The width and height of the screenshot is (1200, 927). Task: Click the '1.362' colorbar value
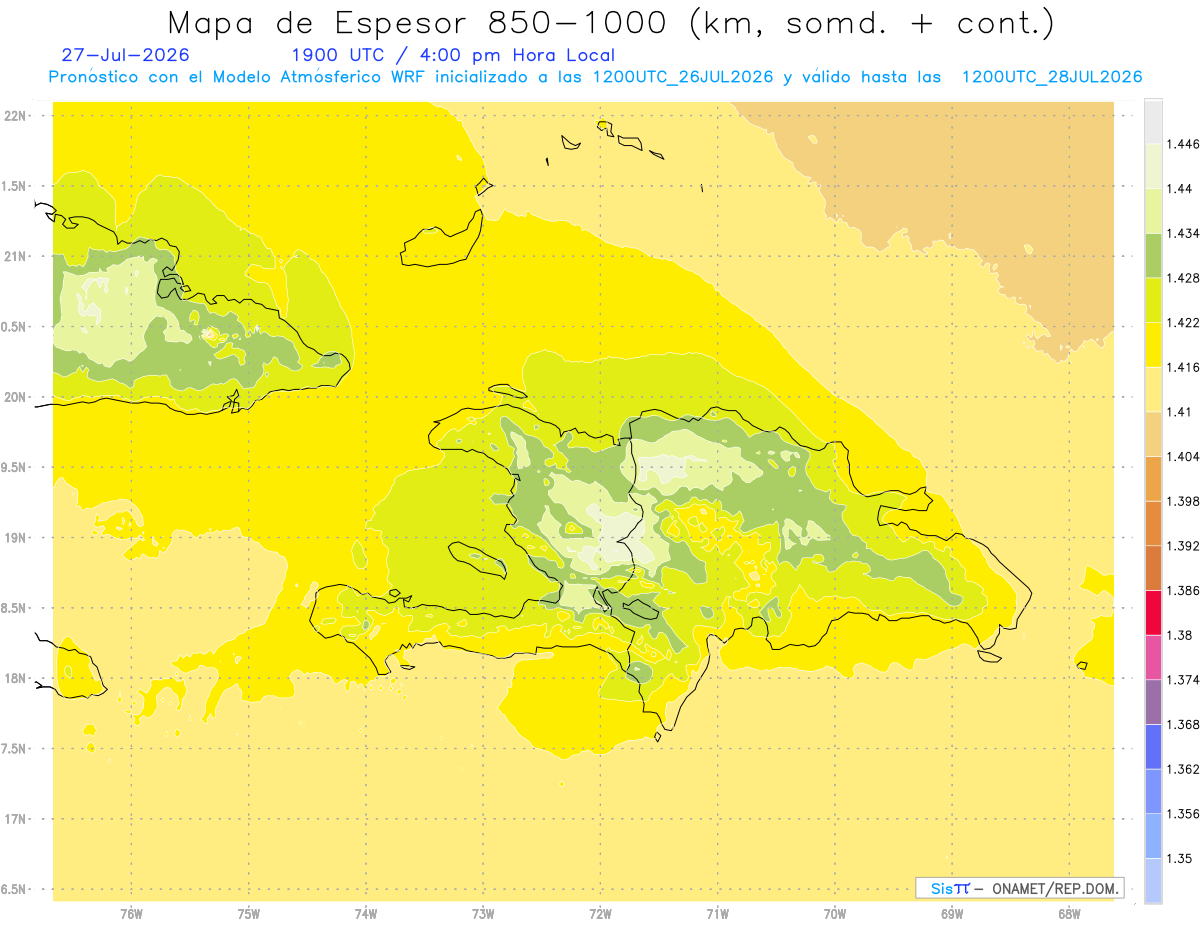point(1182,769)
